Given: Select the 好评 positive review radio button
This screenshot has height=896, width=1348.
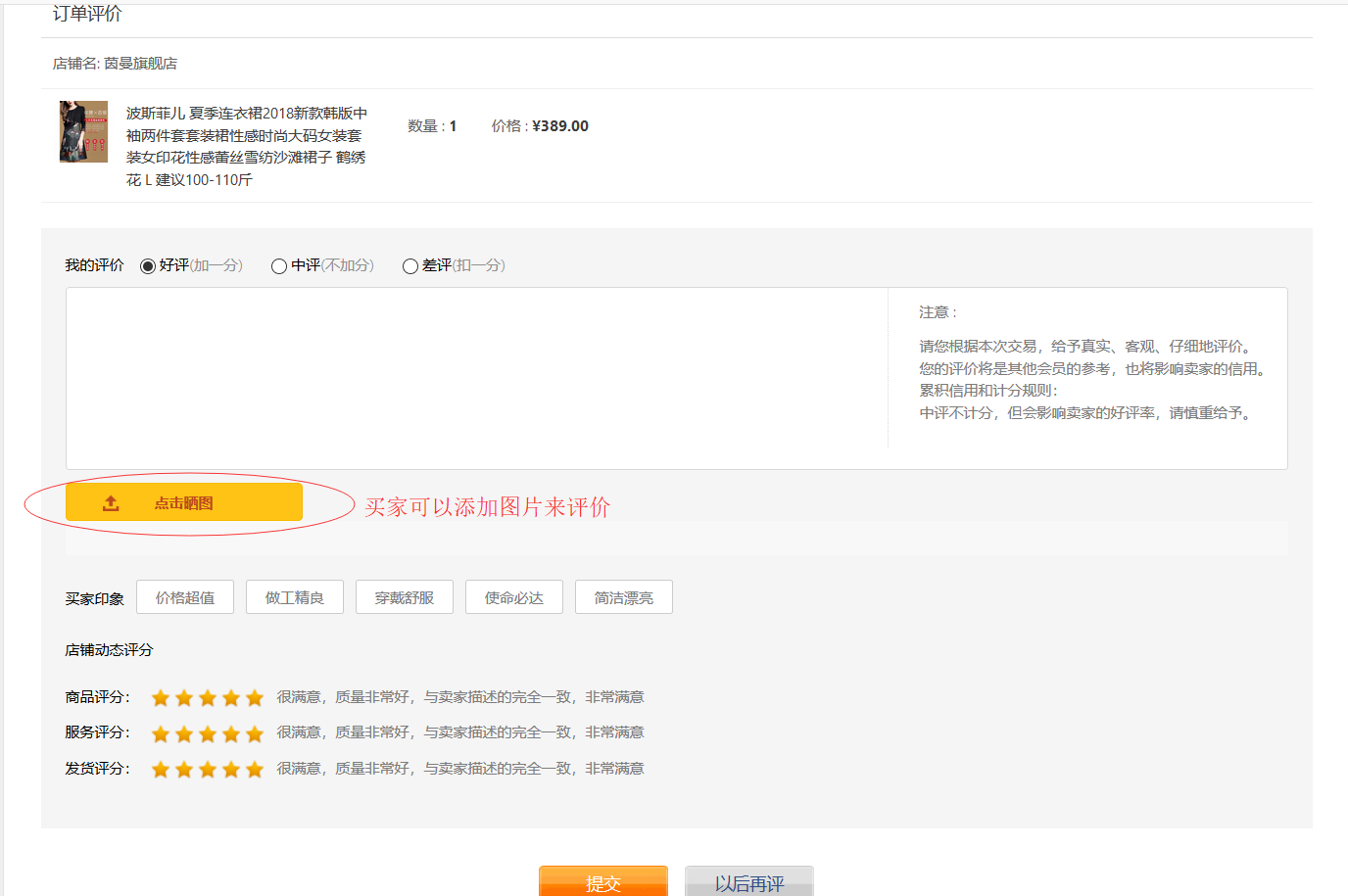Looking at the screenshot, I should click(x=148, y=266).
